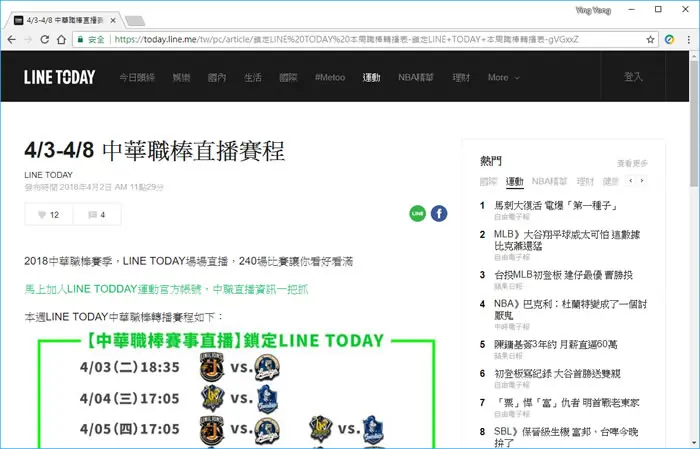The image size is (700, 449).
Task: Open Chrome three-dot menu
Action: coord(689,39)
